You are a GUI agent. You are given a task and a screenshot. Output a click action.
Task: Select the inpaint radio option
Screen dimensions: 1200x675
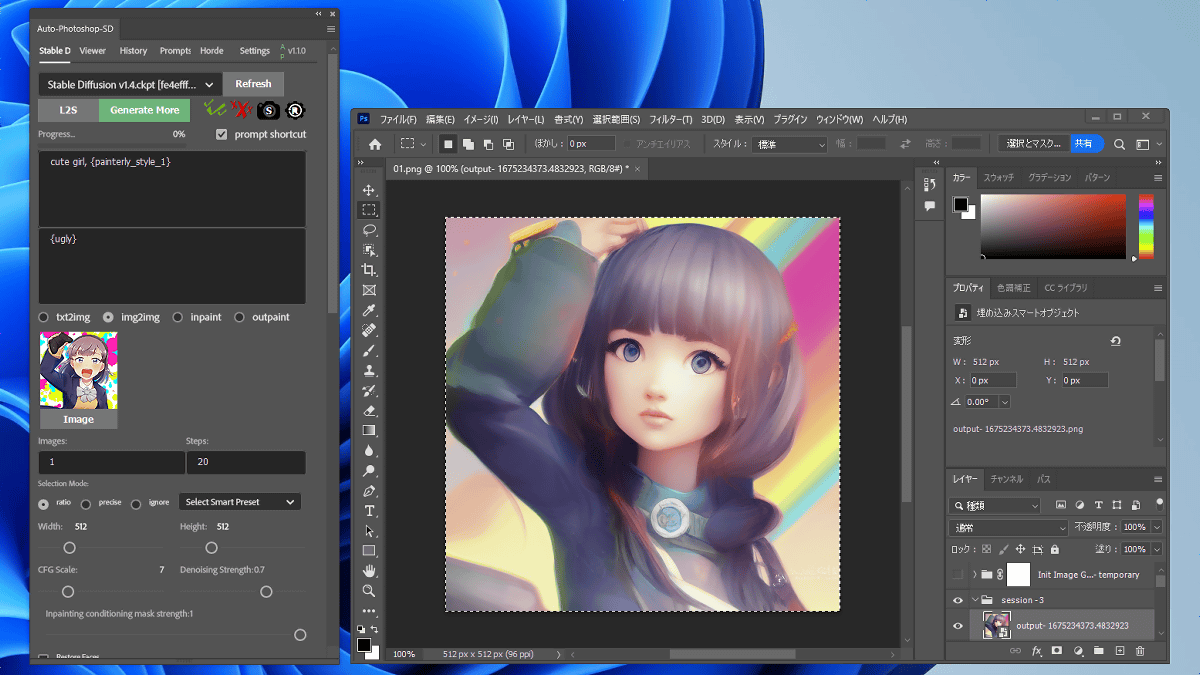pos(177,317)
